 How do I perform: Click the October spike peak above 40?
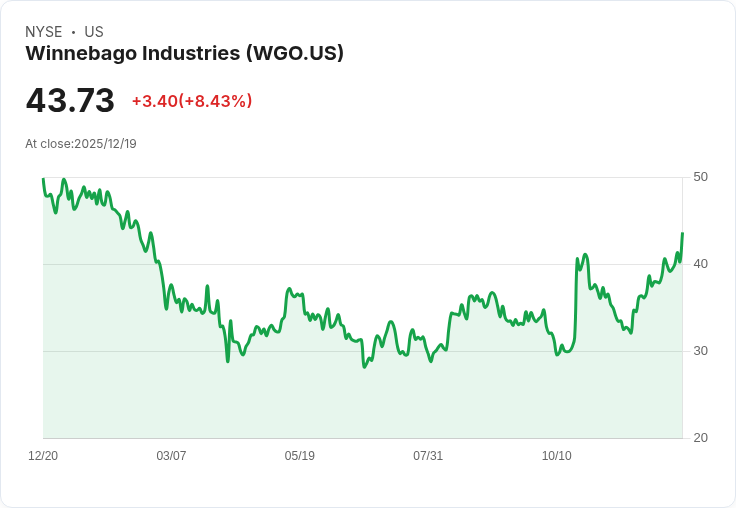pyautogui.click(x=585, y=254)
